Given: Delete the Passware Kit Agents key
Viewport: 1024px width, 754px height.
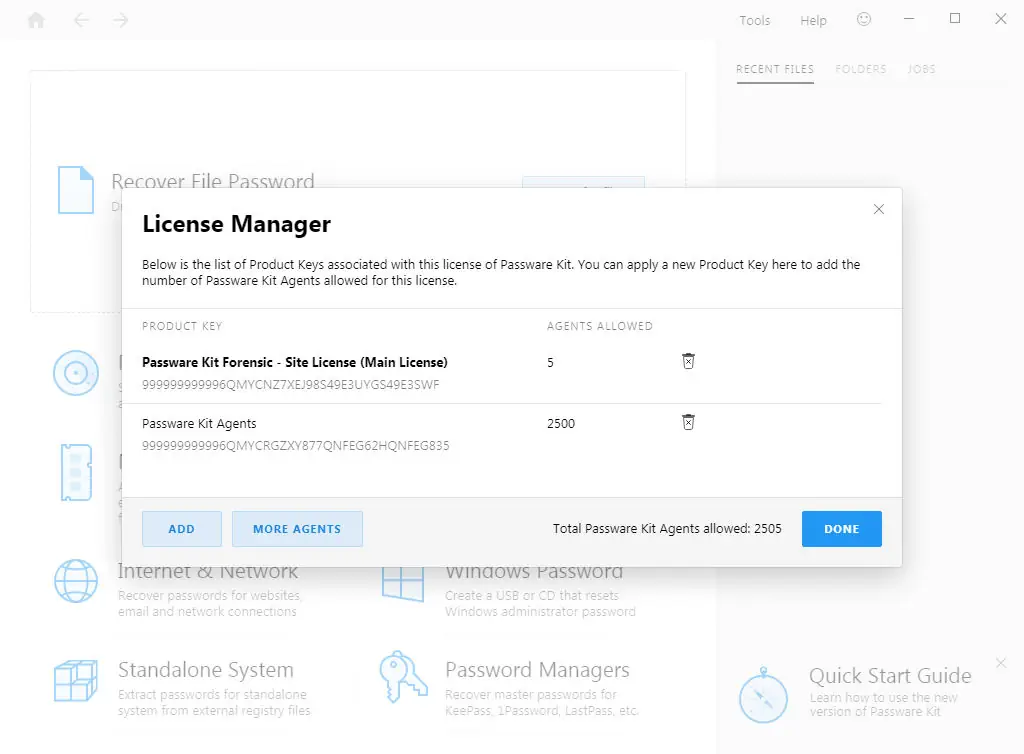Looking at the screenshot, I should [688, 422].
